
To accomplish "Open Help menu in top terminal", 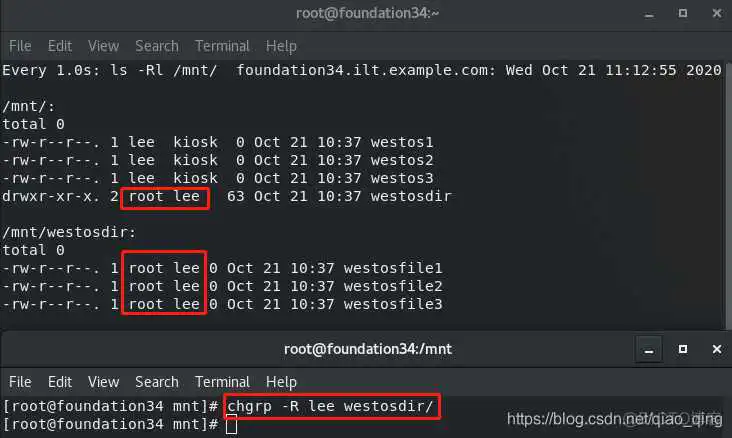I will point(281,46).
